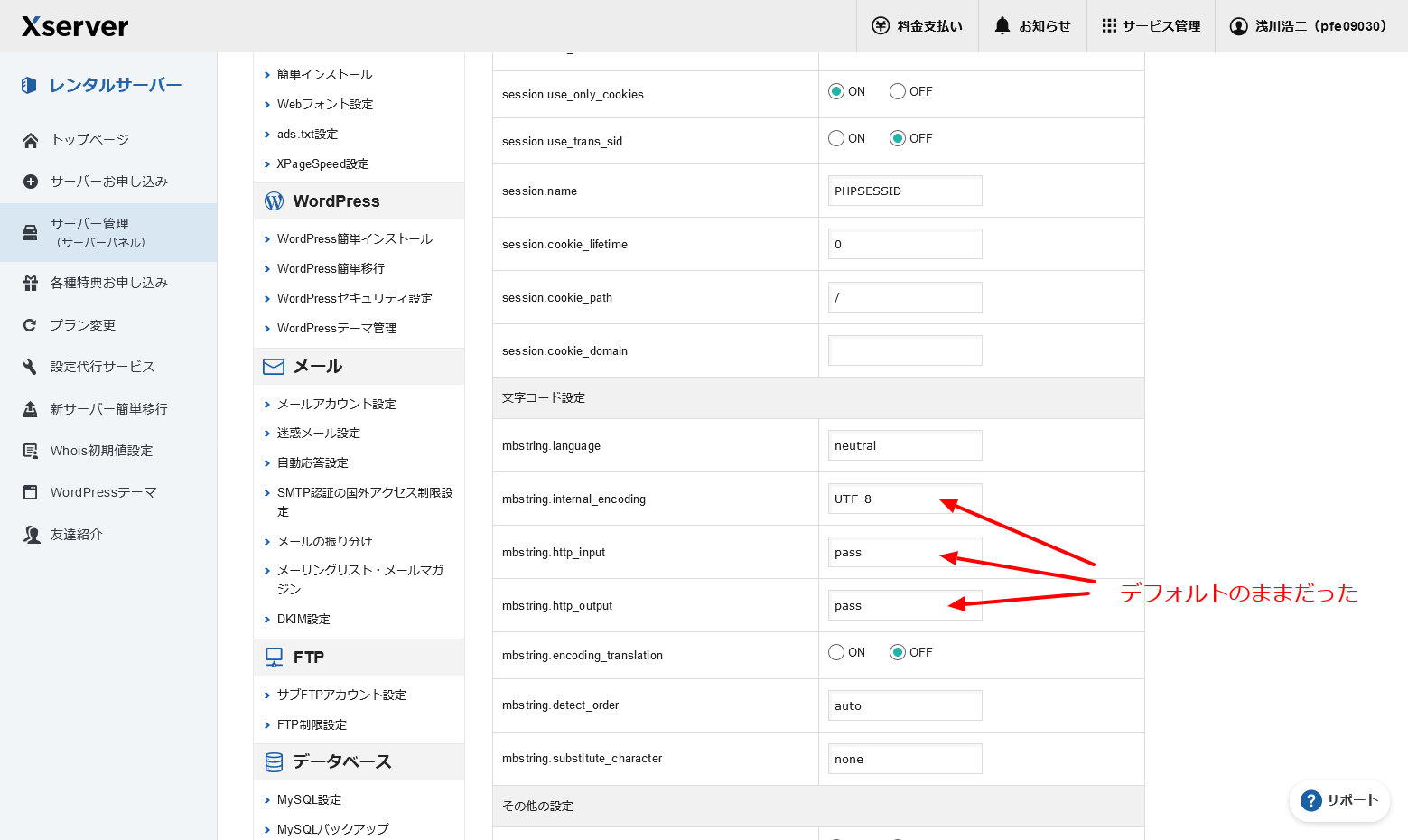Enable mbstring.encoding_translation ON option
1408x840 pixels.
tap(836, 652)
